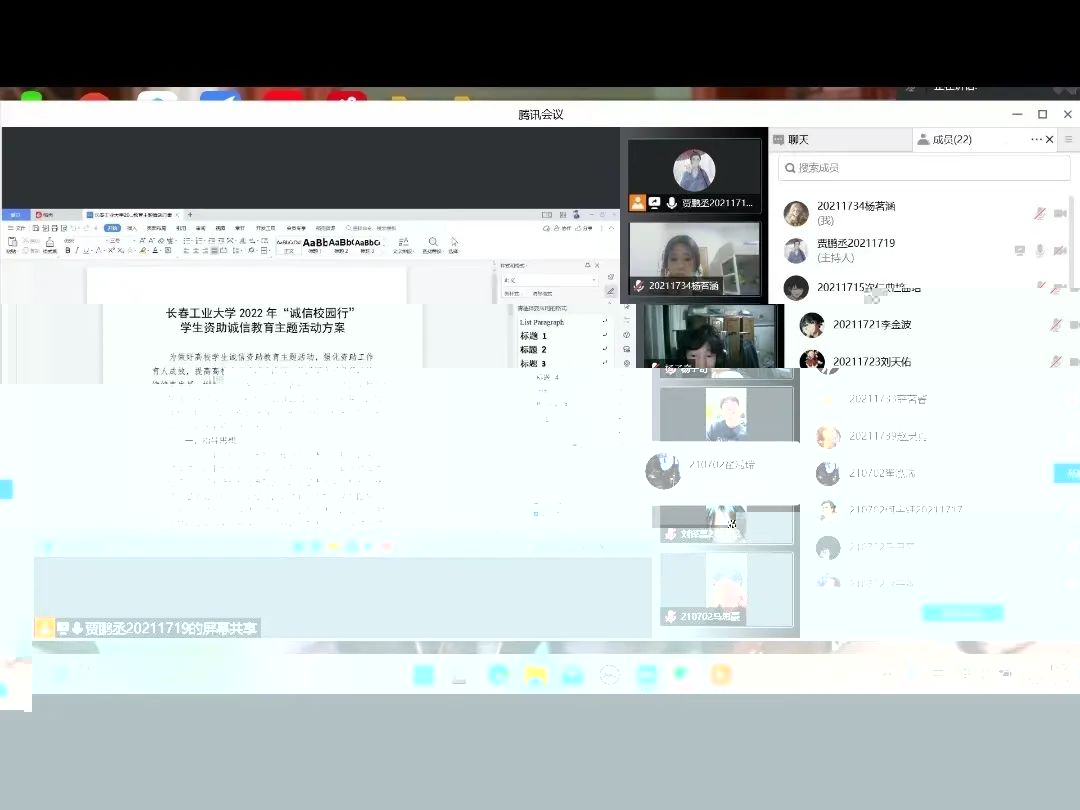Select 210702马思蒙 video tile
Viewport: 1080px width, 810px height.
[727, 590]
